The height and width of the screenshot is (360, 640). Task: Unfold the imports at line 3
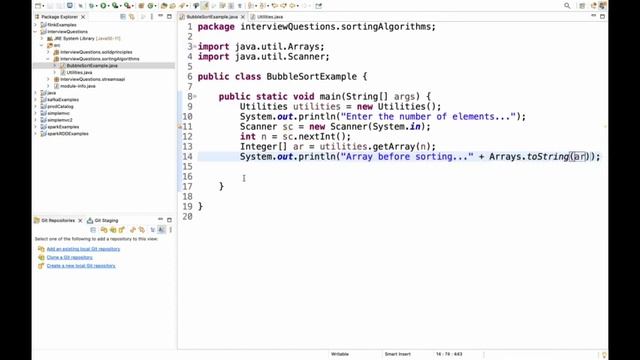coord(195,47)
